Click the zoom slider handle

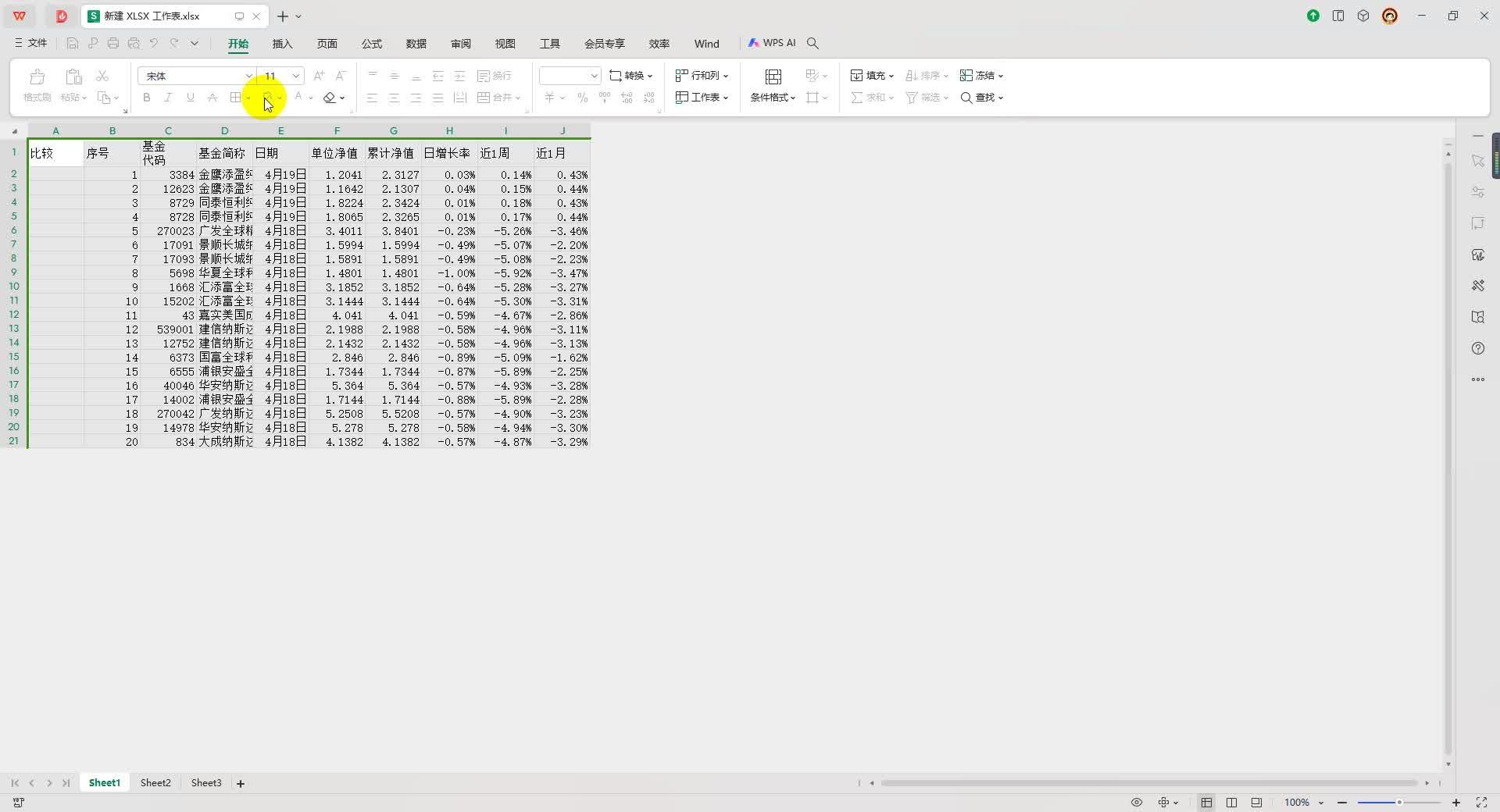pyautogui.click(x=1399, y=803)
